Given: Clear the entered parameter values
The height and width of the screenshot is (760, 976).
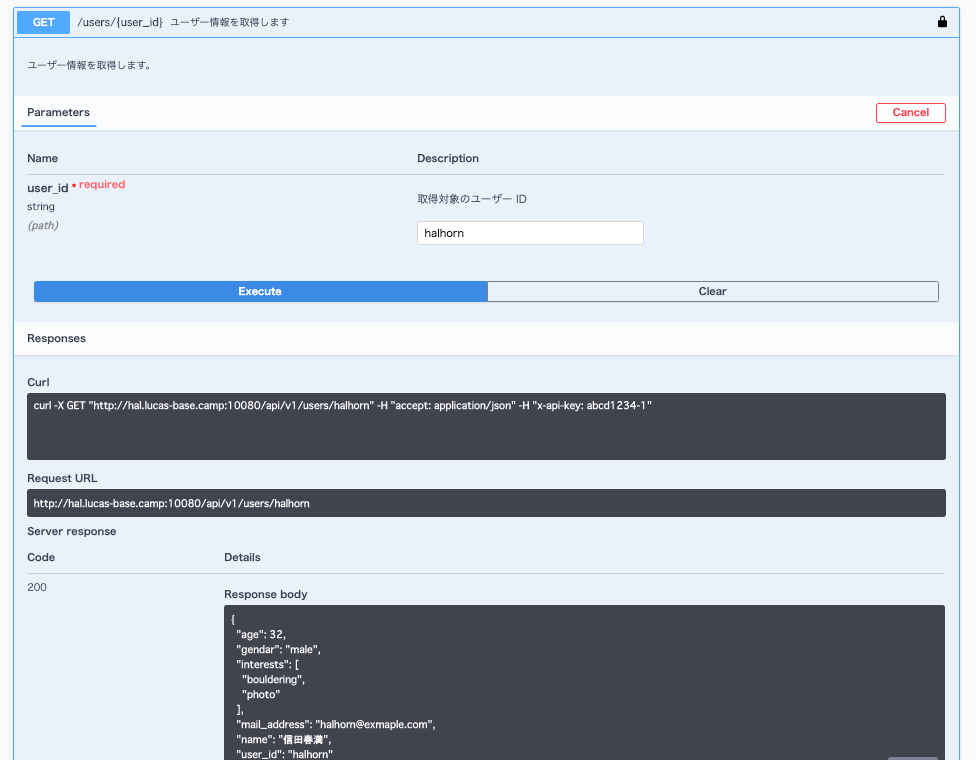Looking at the screenshot, I should 712,291.
